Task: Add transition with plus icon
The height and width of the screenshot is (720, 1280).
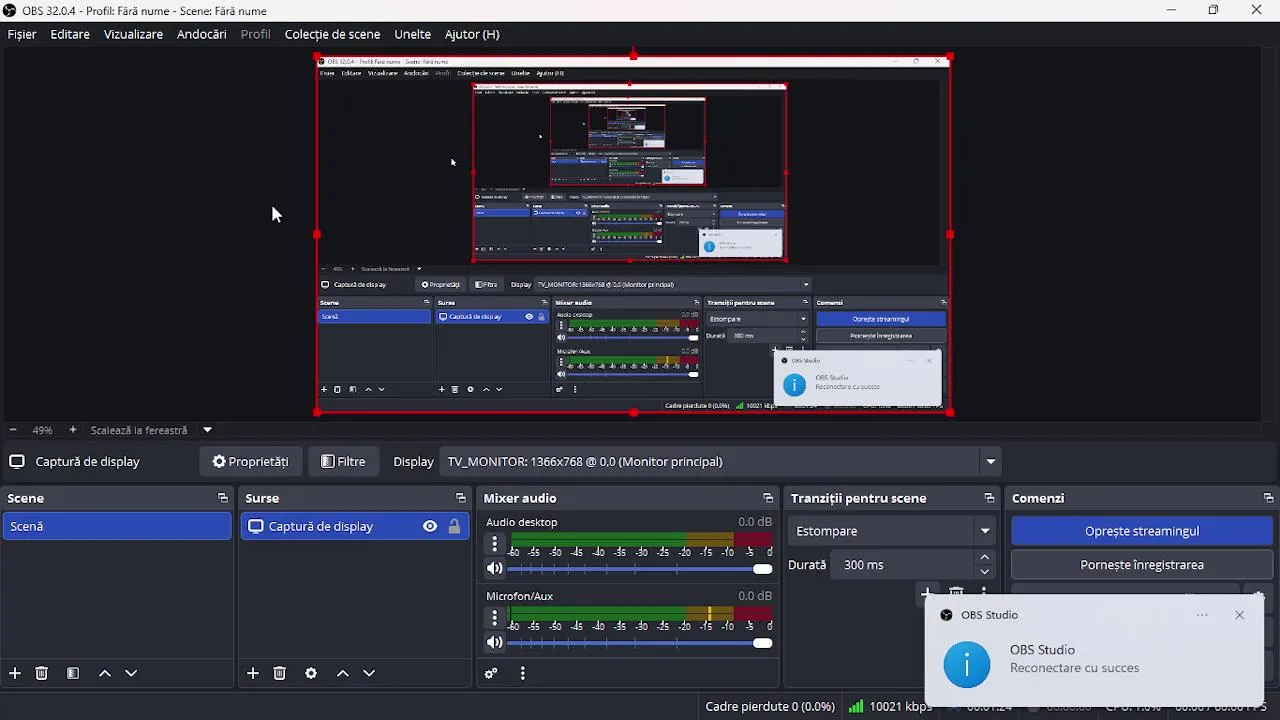Action: point(927,594)
